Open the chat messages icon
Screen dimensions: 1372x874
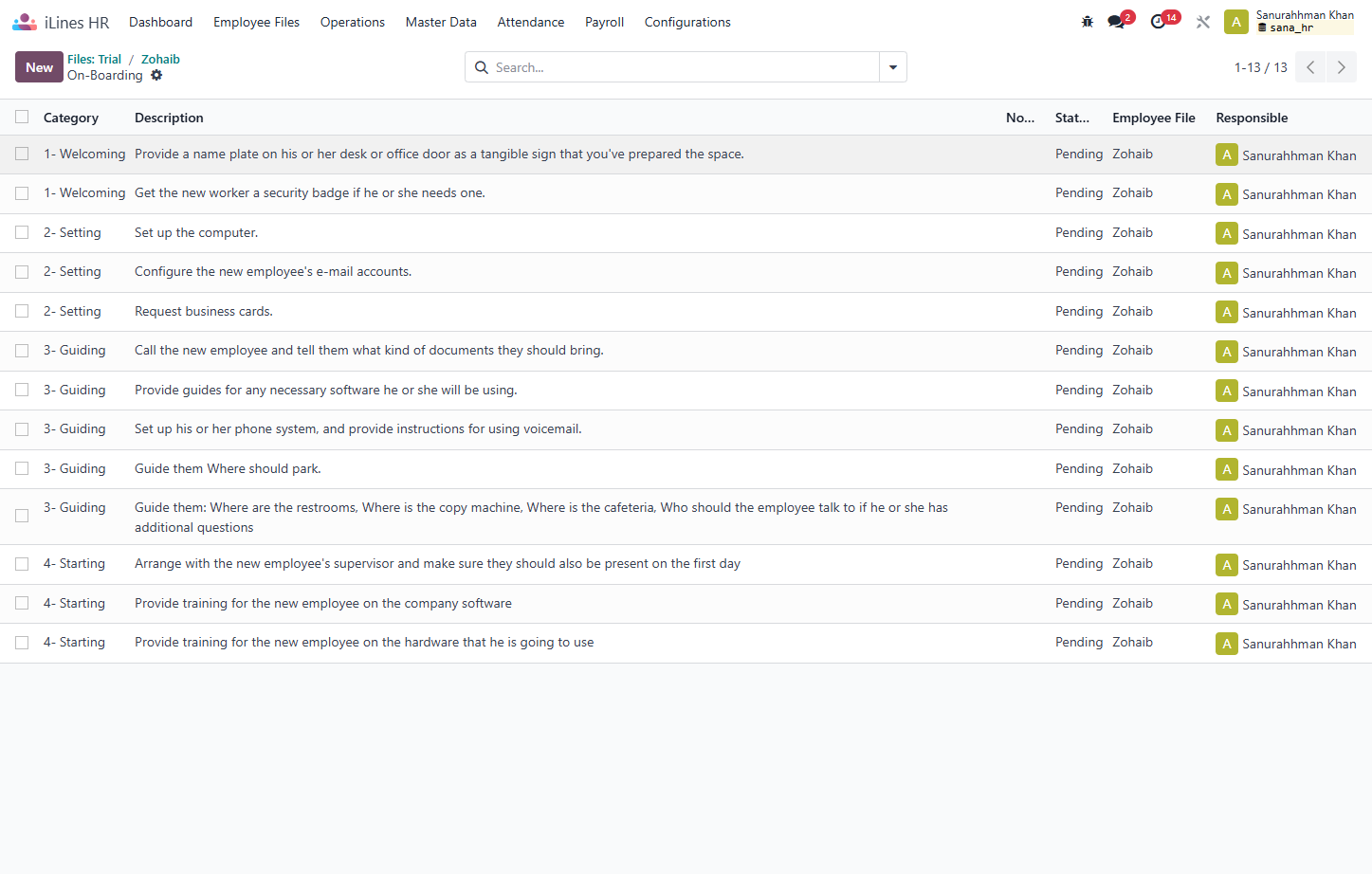[1116, 22]
